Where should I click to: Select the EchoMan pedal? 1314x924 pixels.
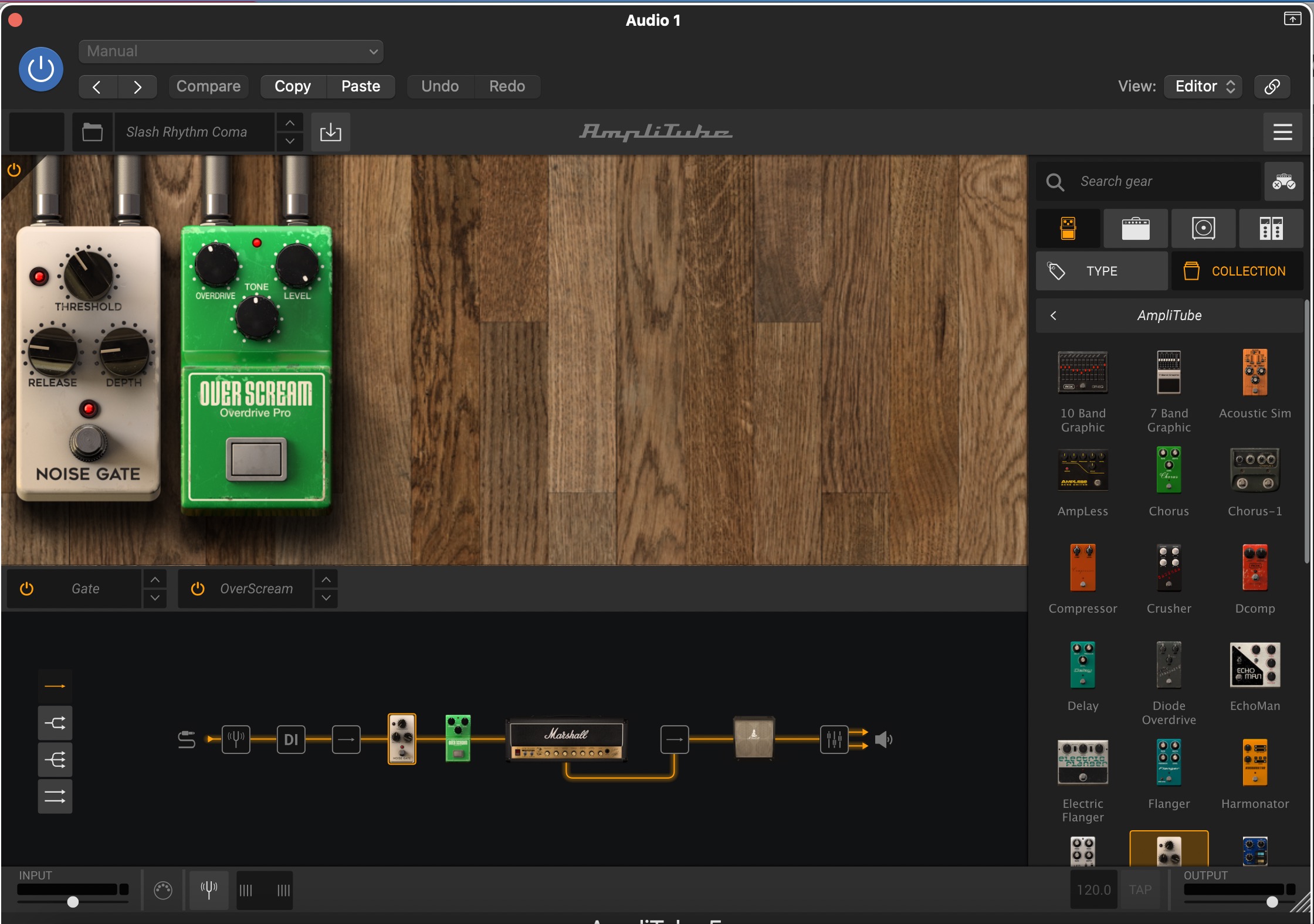[1255, 677]
